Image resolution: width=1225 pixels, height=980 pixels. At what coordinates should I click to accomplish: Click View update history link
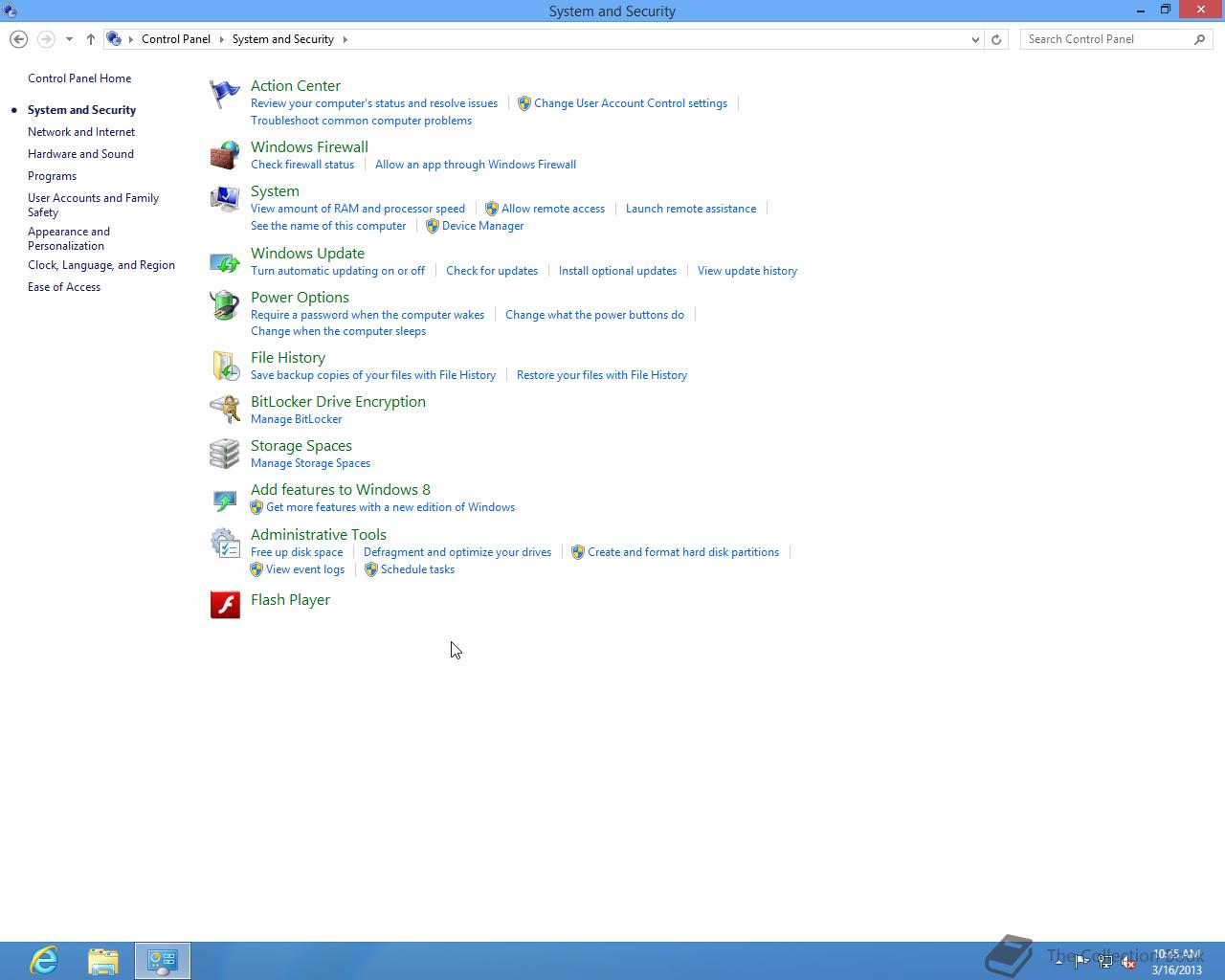coord(747,271)
